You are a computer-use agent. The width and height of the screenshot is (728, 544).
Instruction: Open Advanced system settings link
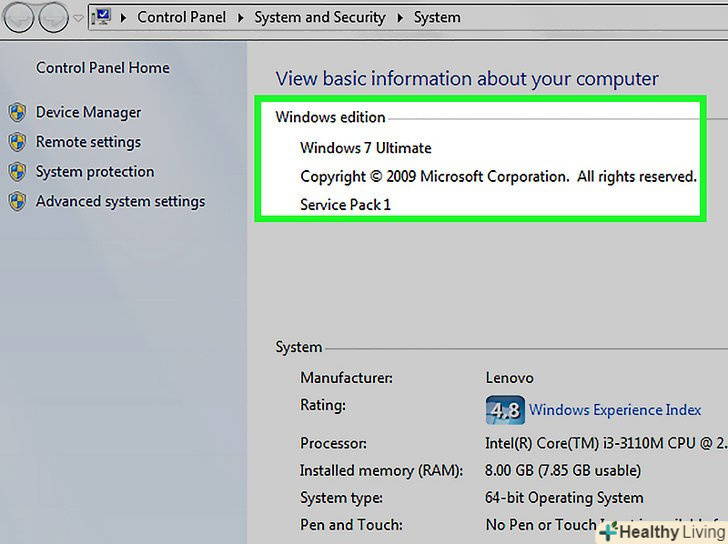pos(120,202)
